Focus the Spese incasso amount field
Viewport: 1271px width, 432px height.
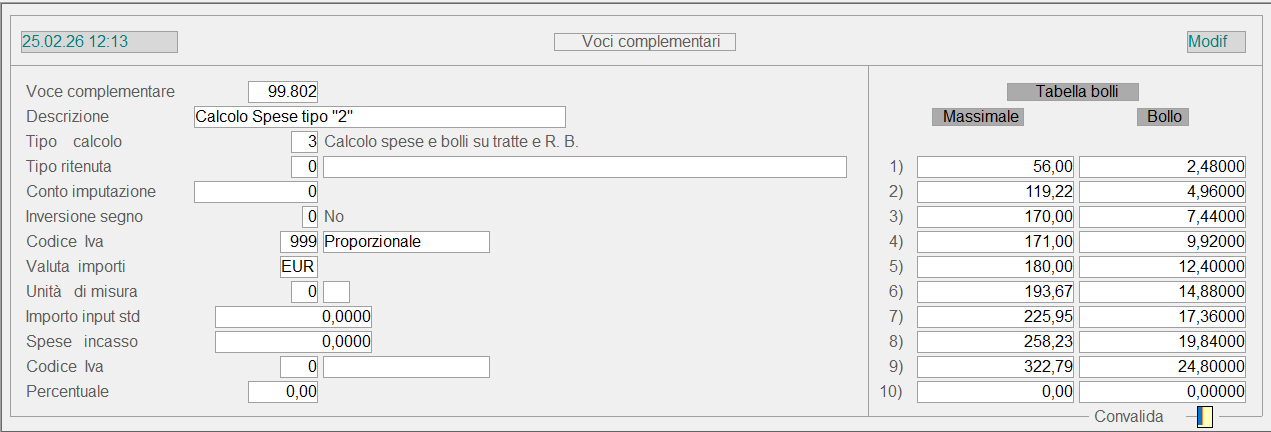[294, 342]
